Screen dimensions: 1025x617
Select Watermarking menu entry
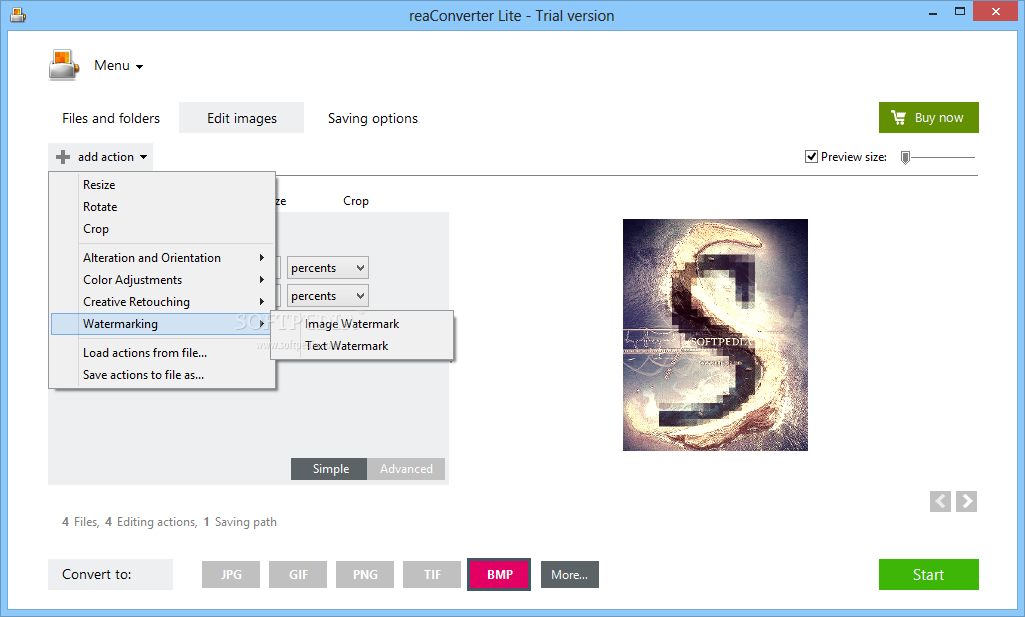click(162, 324)
